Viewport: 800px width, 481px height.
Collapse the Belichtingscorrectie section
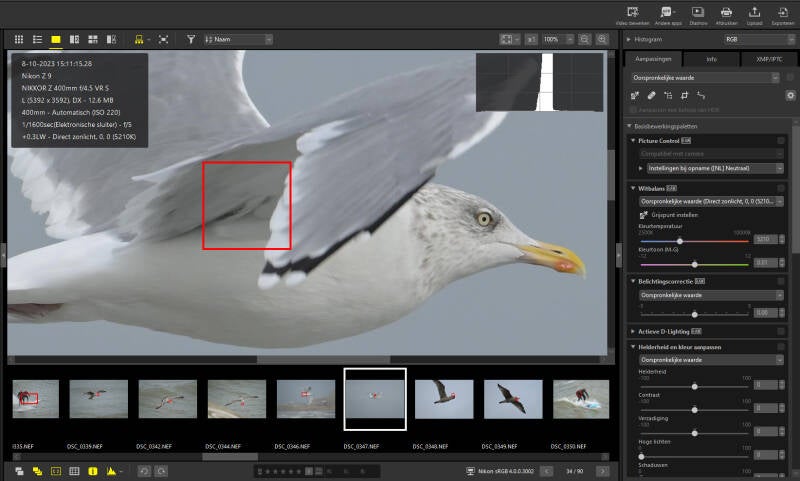tap(633, 281)
